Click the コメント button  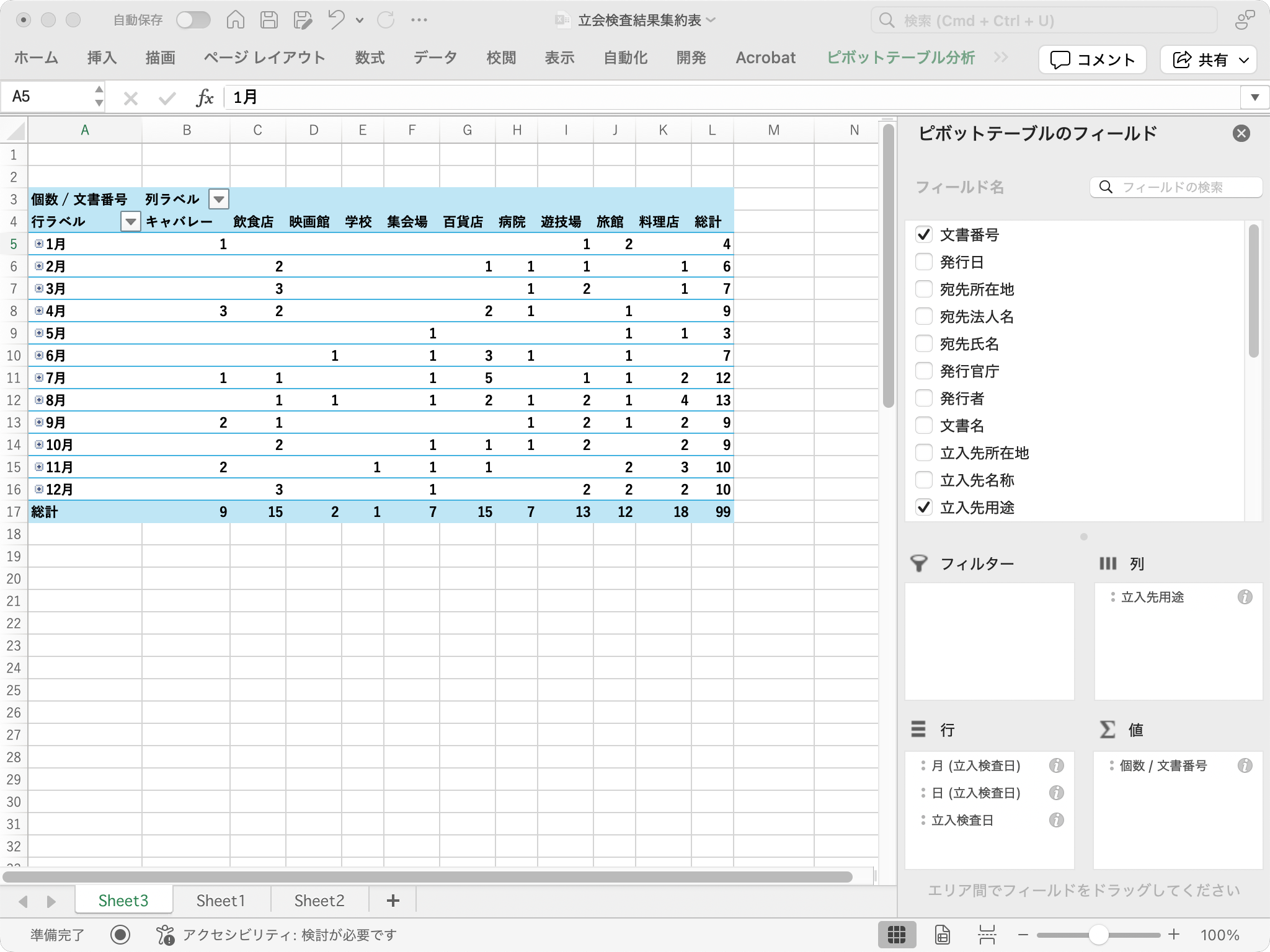[x=1092, y=59]
